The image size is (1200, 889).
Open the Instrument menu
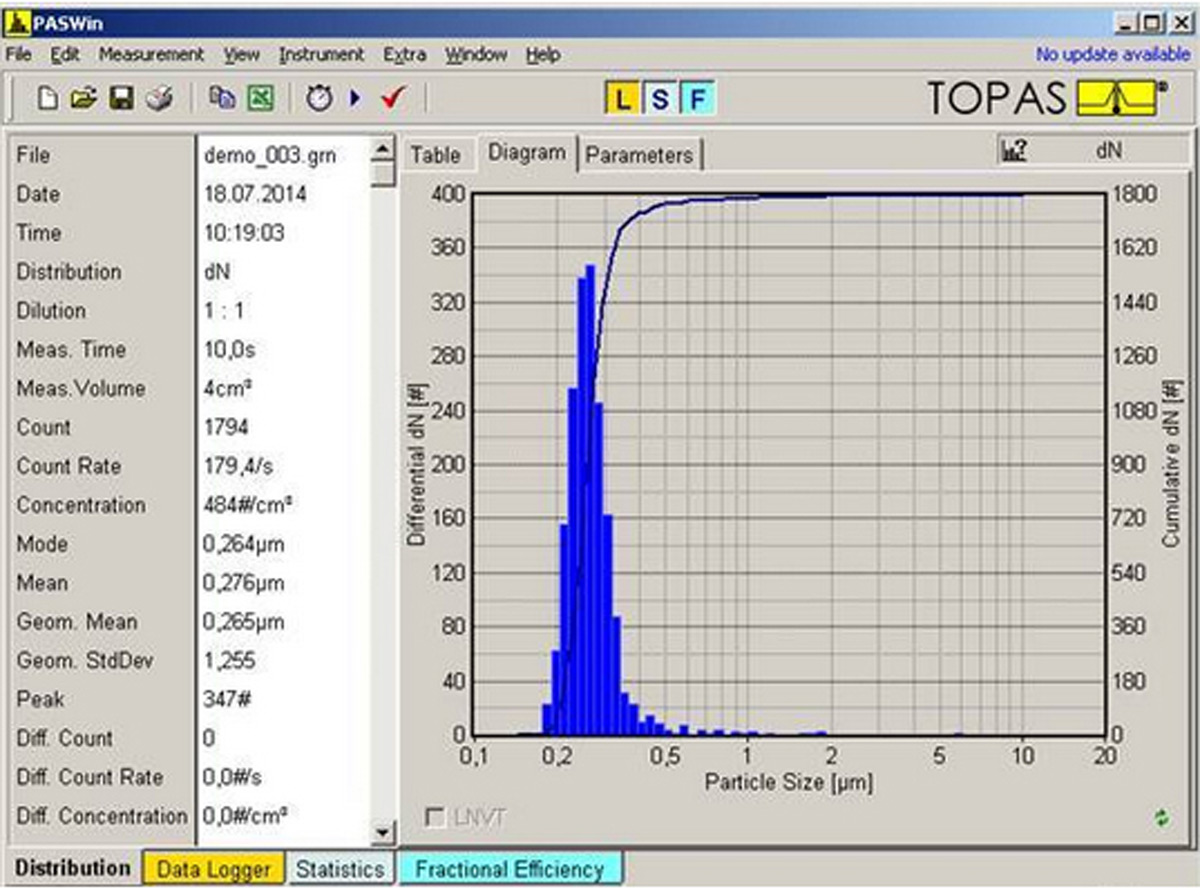[320, 55]
